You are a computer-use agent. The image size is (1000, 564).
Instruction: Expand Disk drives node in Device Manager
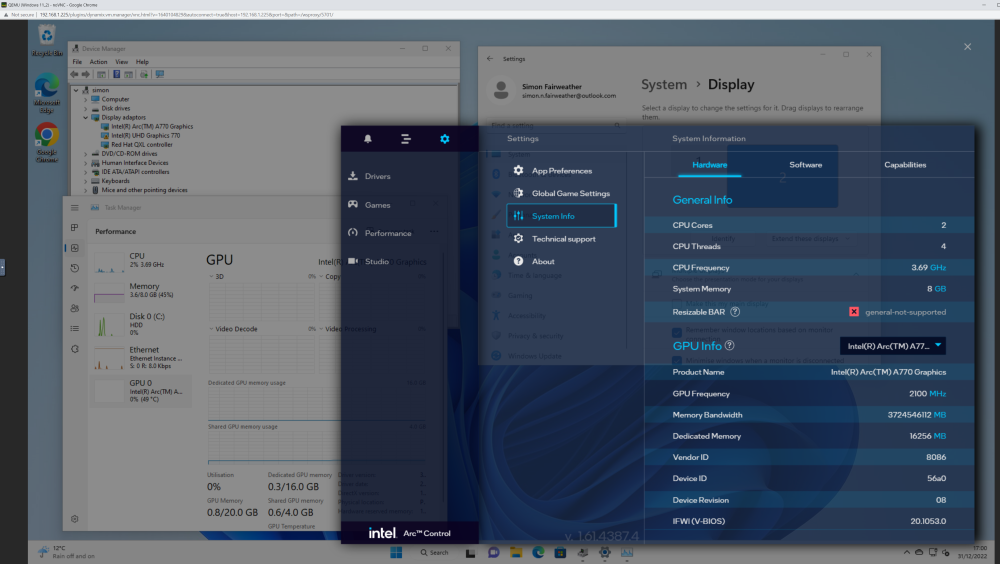[85, 108]
